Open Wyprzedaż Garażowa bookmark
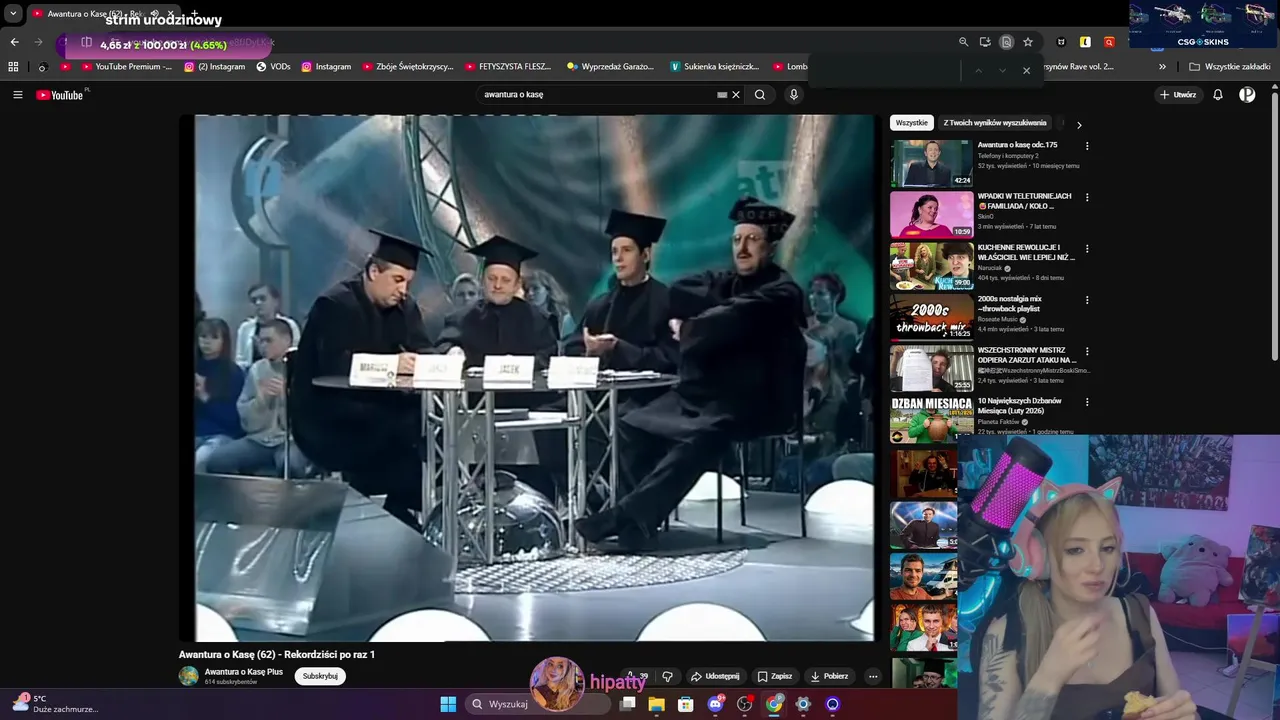This screenshot has height=720, width=1280. [x=610, y=67]
